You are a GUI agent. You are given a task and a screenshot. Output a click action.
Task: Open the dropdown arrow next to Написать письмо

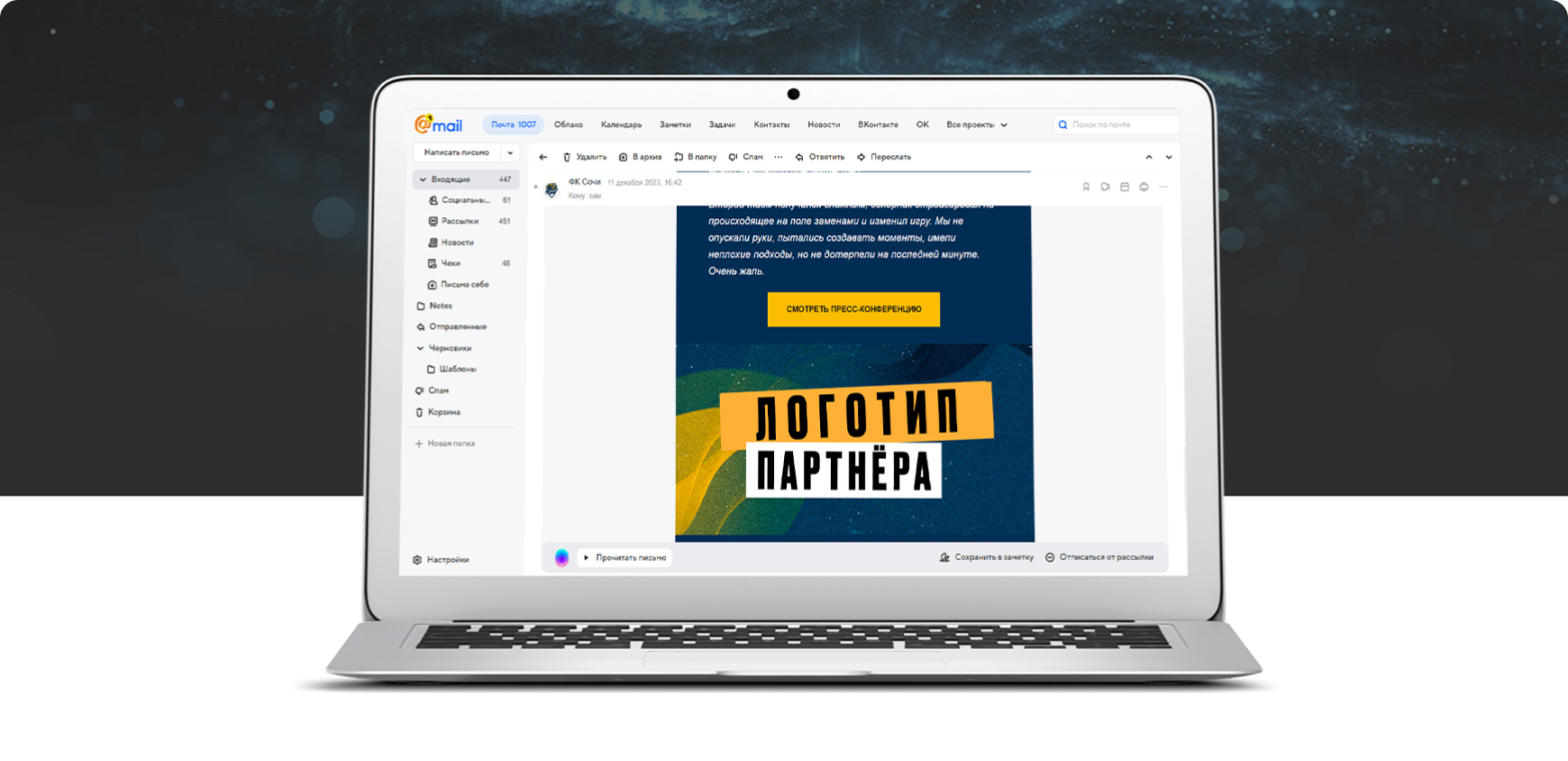510,152
